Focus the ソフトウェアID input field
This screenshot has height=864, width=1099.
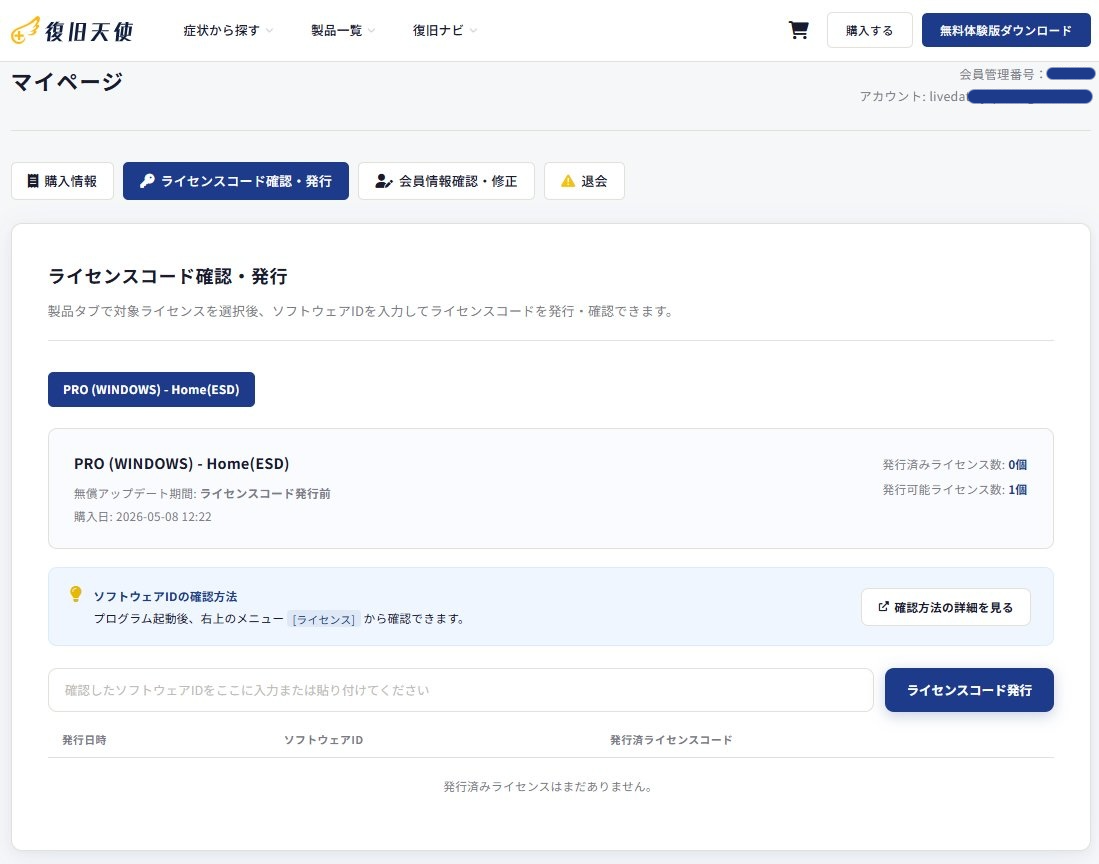tap(460, 690)
